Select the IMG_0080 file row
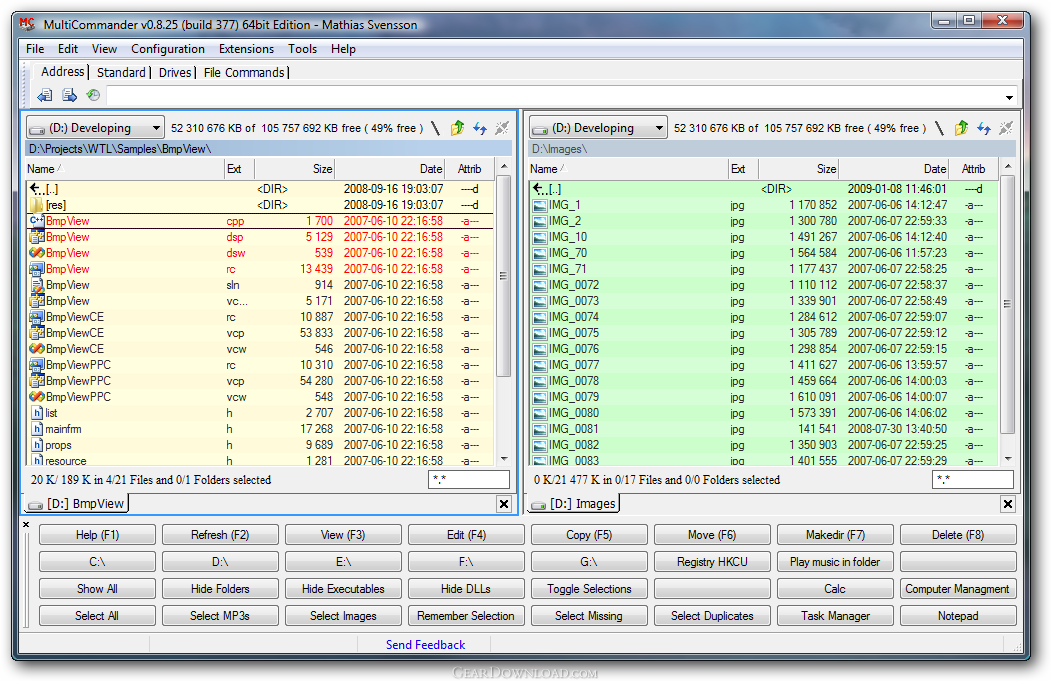The image size is (1051, 681). tap(764, 413)
